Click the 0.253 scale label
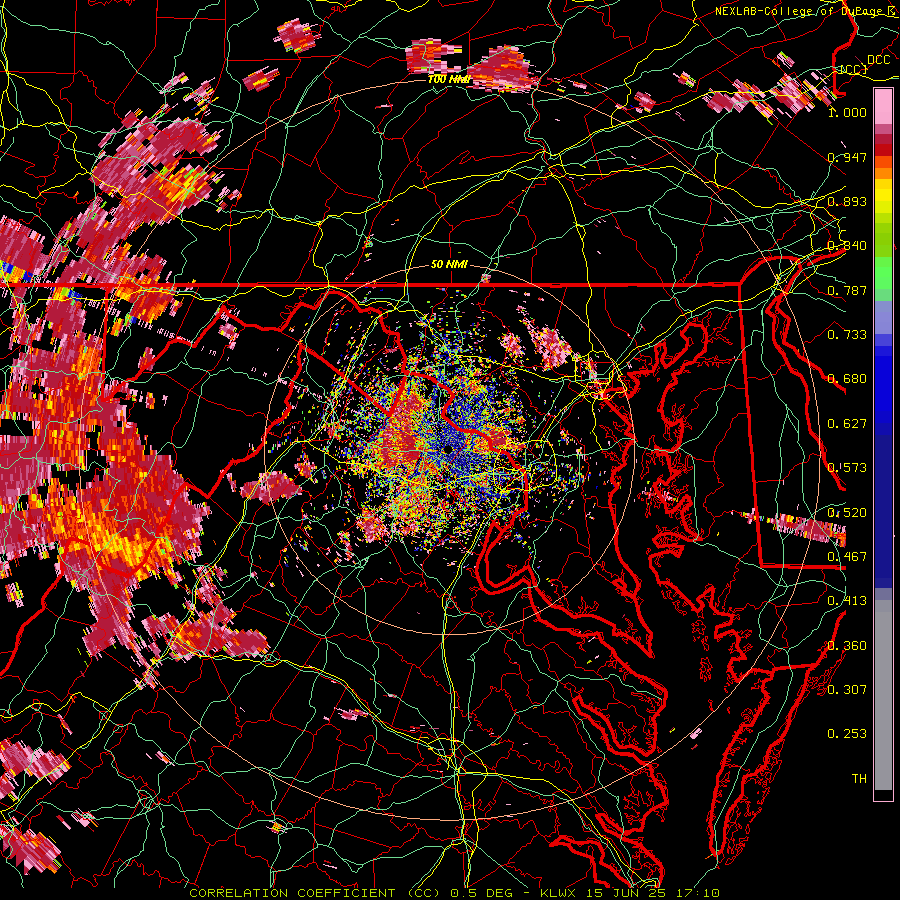 pyautogui.click(x=847, y=734)
